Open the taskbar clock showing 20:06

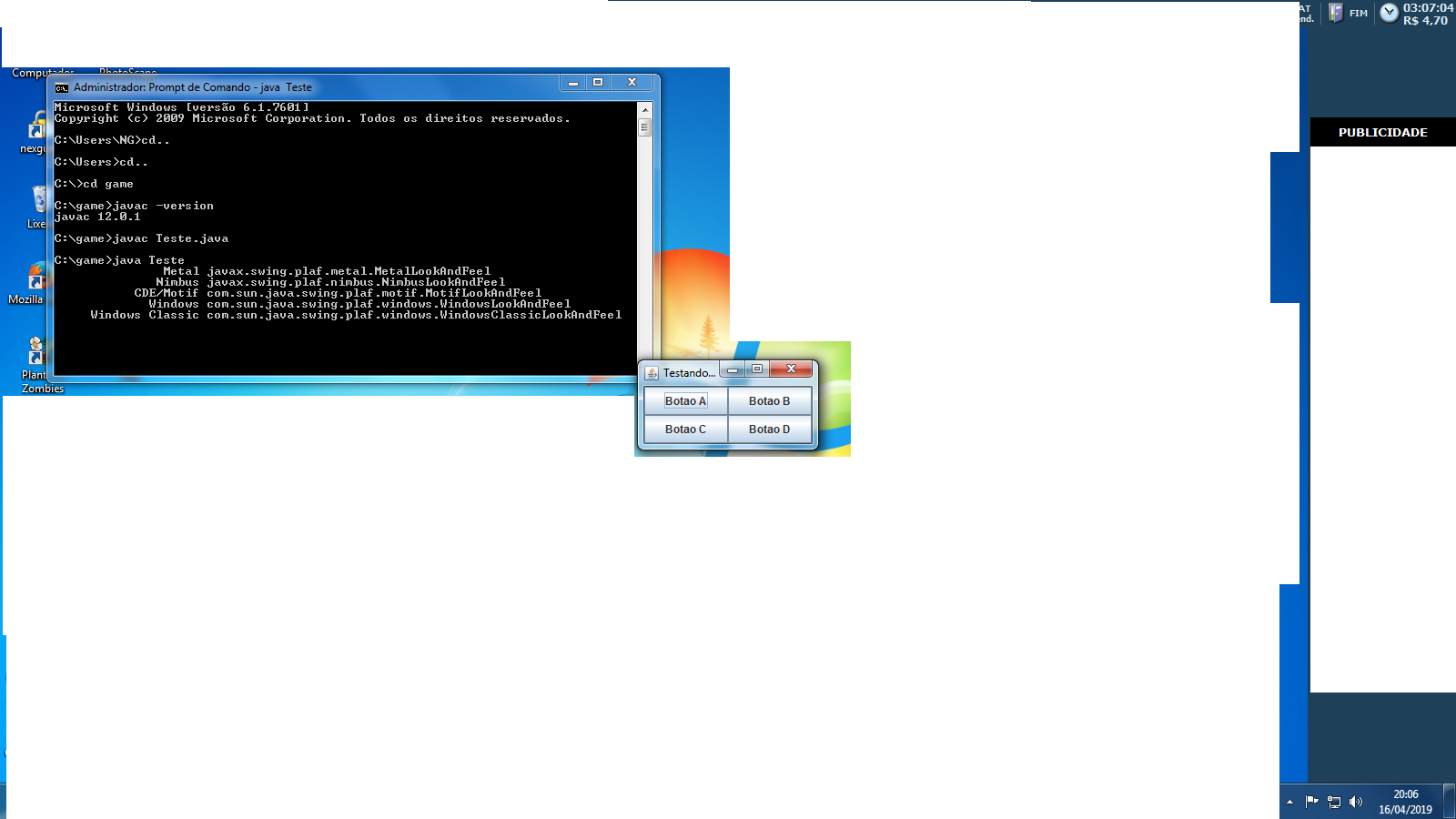click(1405, 802)
